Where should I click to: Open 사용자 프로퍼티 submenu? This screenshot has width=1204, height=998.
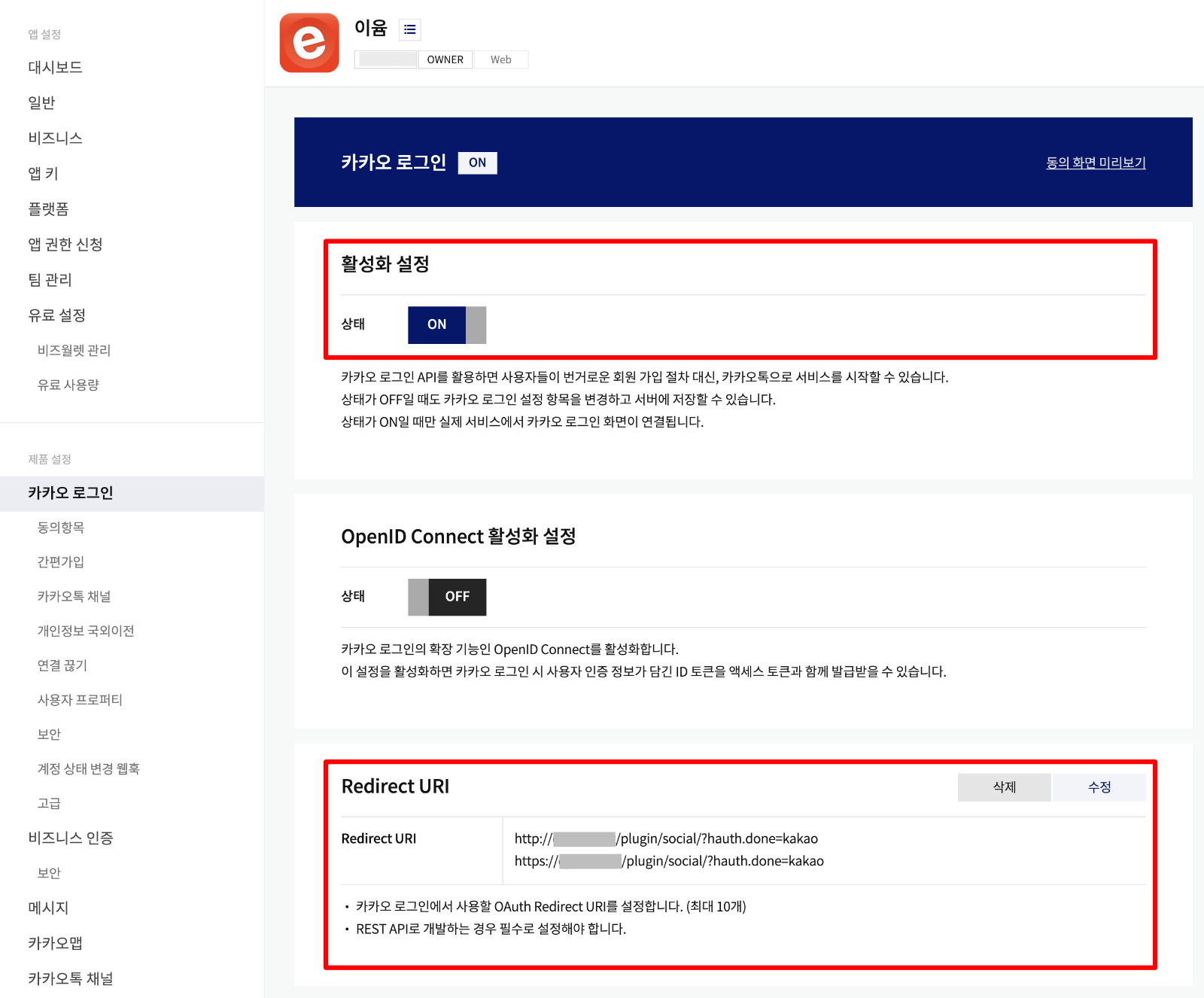point(80,700)
